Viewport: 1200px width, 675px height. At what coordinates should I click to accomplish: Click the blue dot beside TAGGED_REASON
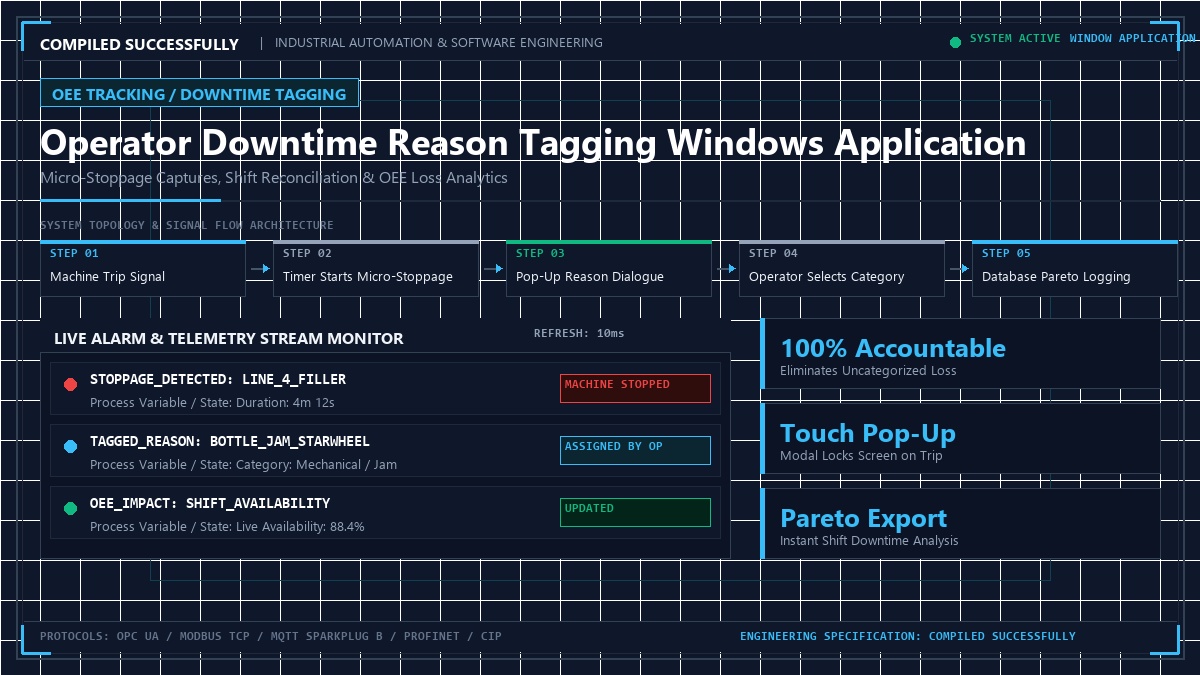tap(70, 446)
